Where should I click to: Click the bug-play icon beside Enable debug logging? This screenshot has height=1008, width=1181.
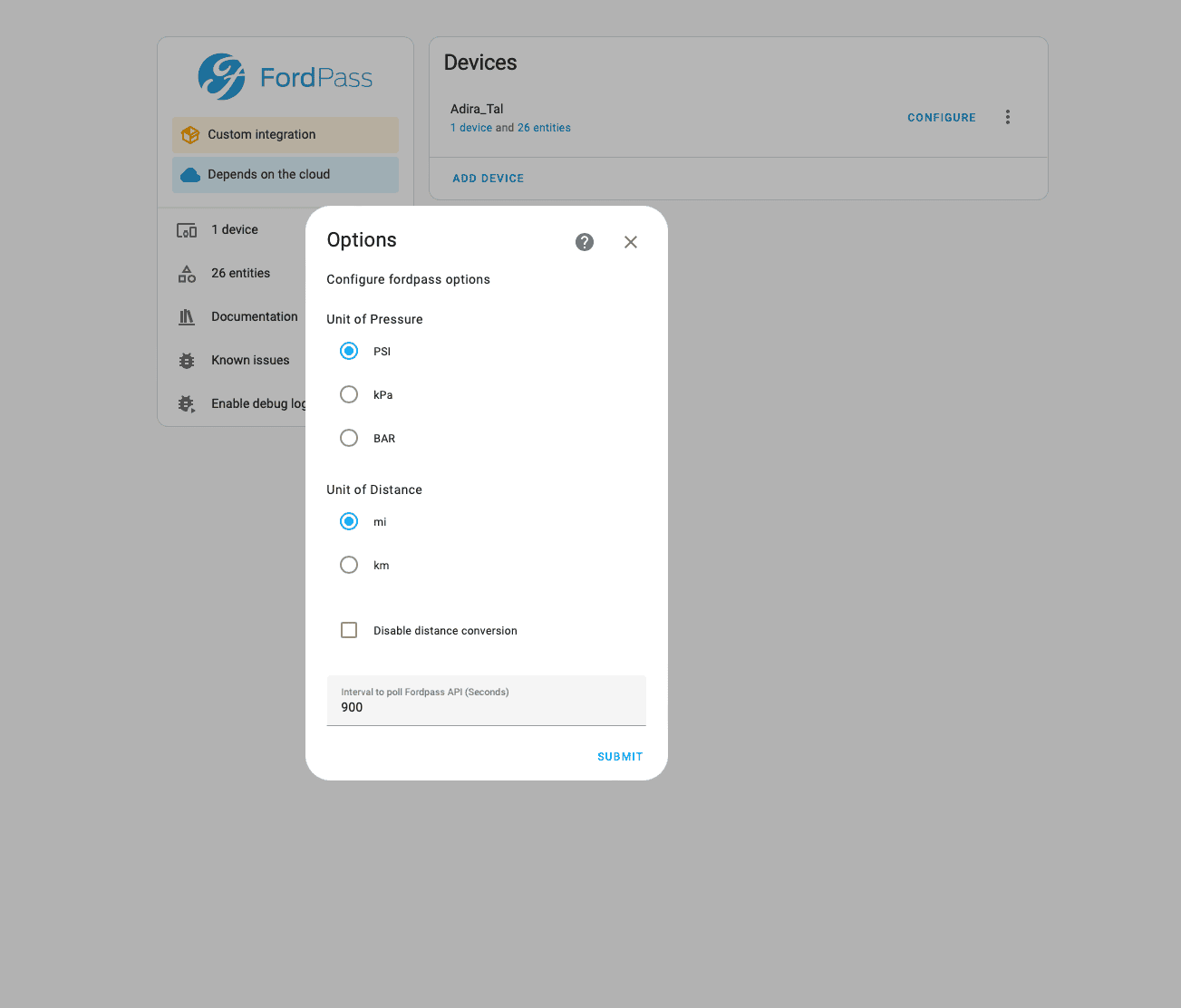pos(187,404)
